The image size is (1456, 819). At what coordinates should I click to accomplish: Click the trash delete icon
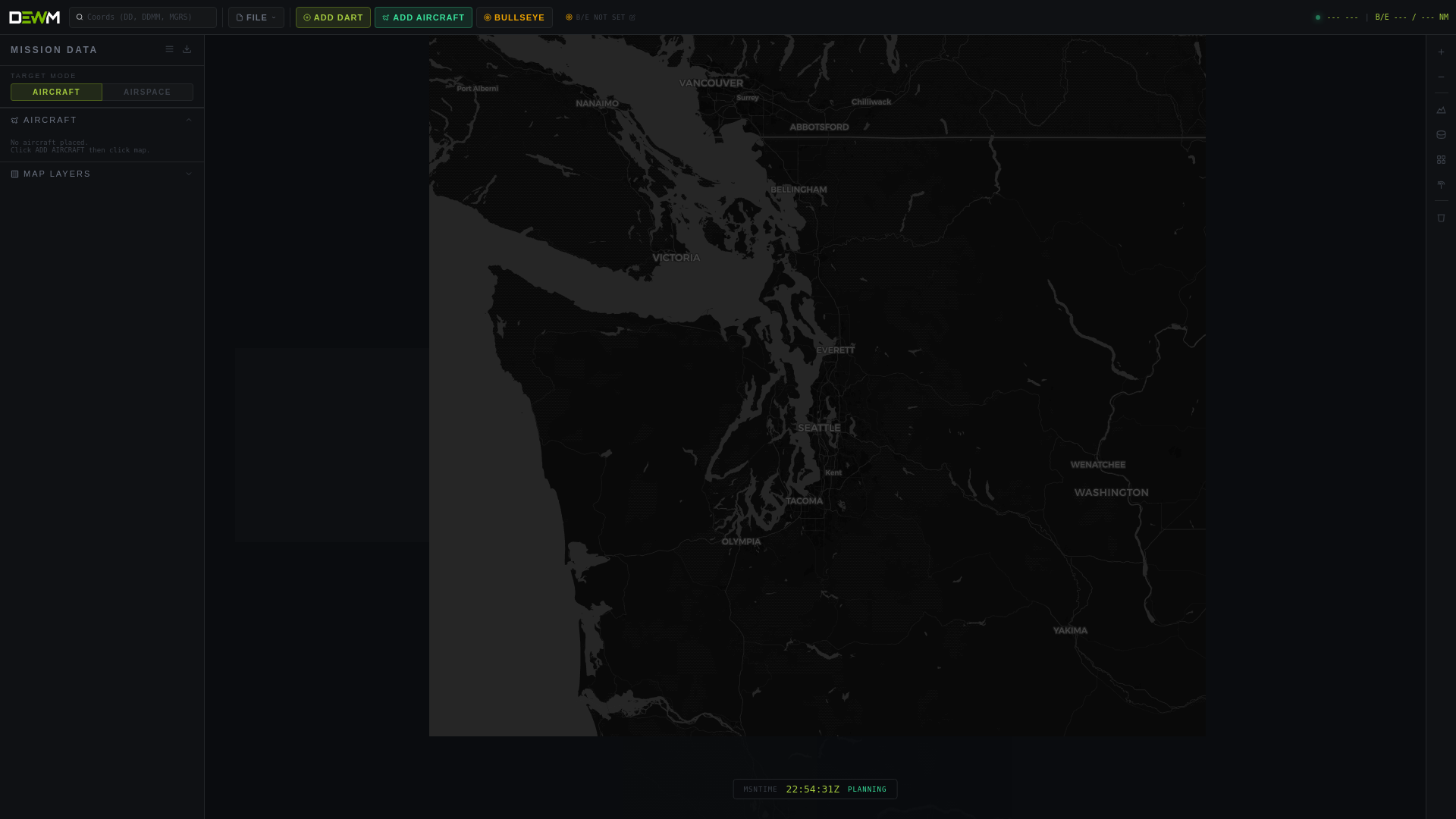pos(1441,218)
